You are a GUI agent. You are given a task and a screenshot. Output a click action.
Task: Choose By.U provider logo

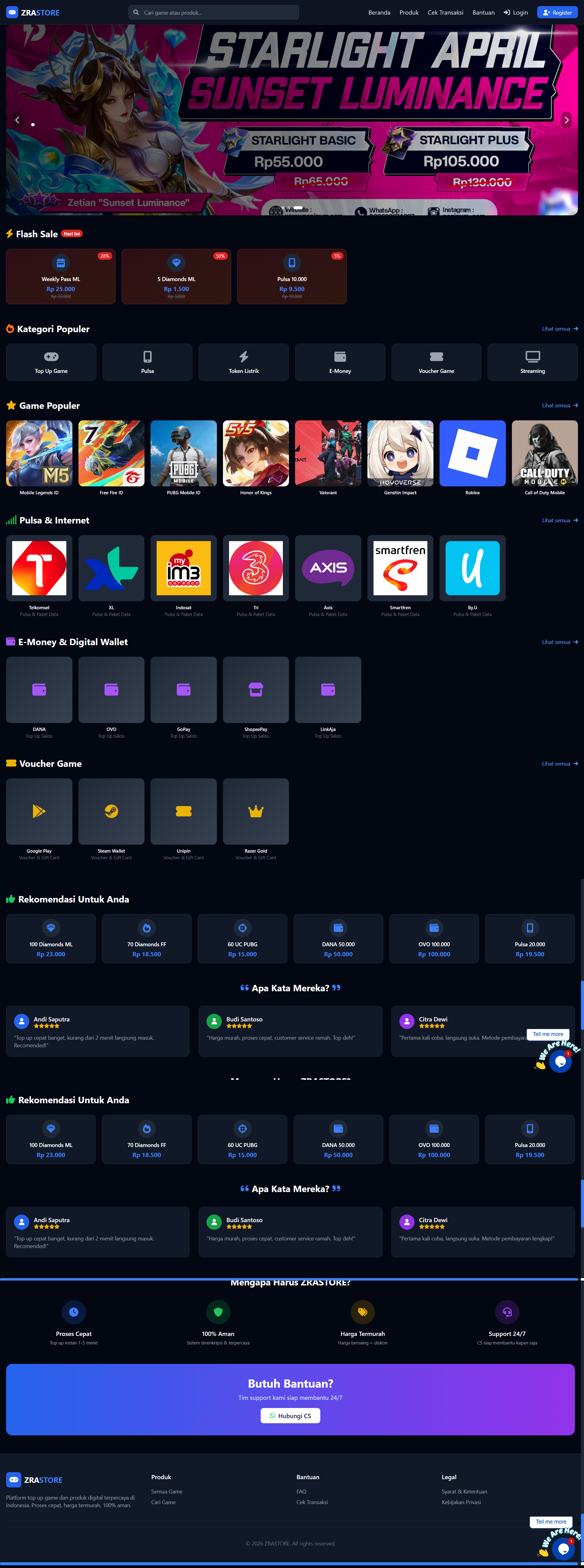[473, 568]
